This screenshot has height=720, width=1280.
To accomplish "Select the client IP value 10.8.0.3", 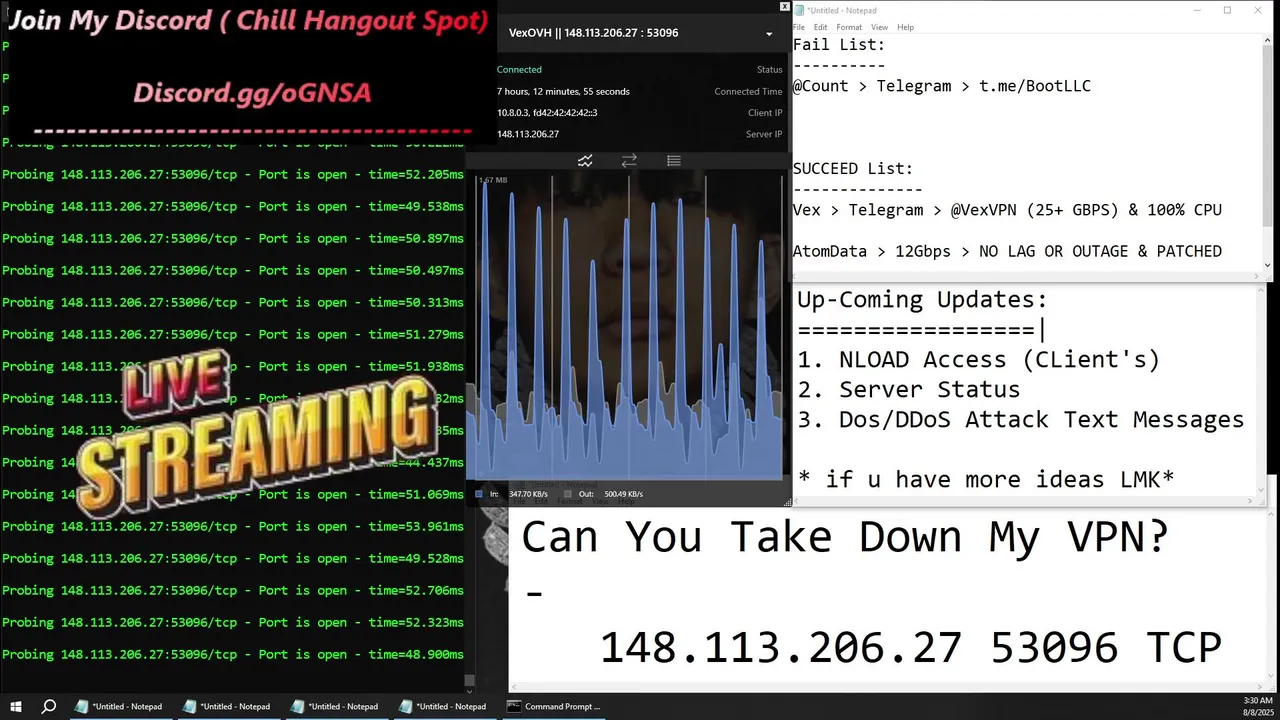I will 512,113.
